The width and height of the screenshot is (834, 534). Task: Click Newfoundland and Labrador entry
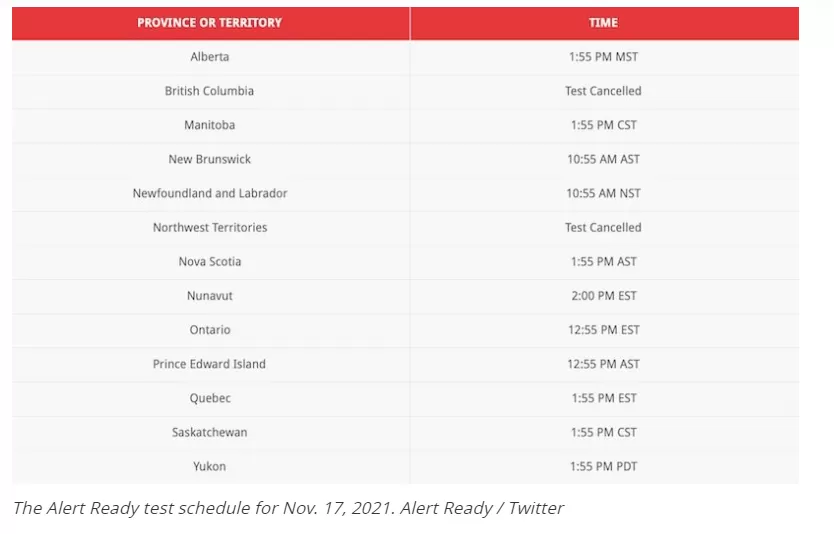point(210,193)
